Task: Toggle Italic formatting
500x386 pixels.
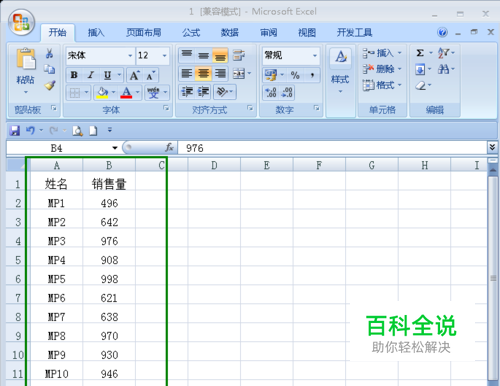Action: tap(91, 75)
